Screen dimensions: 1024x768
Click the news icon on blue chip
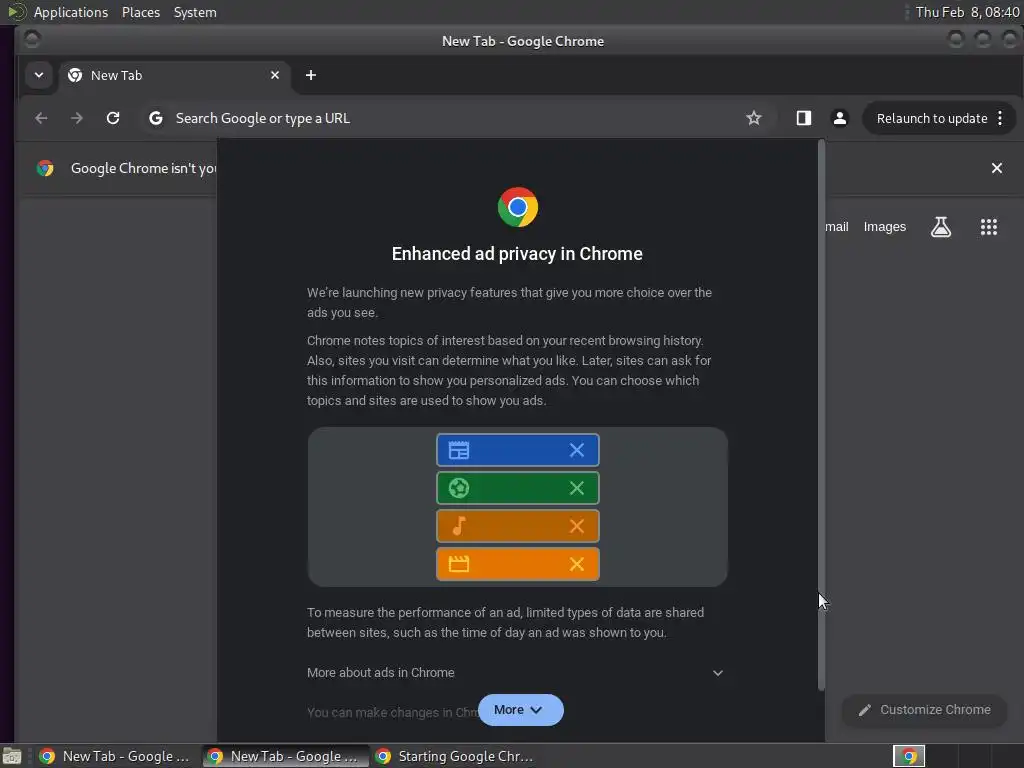[x=459, y=450]
